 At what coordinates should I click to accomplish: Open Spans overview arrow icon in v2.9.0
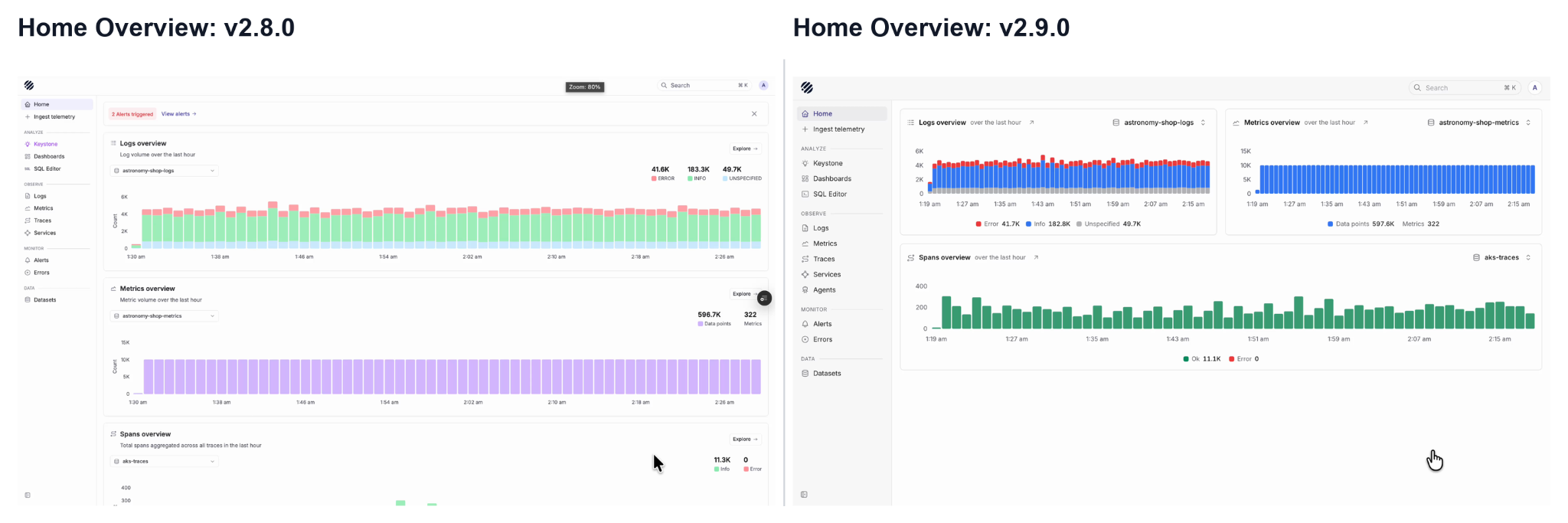(x=1036, y=257)
